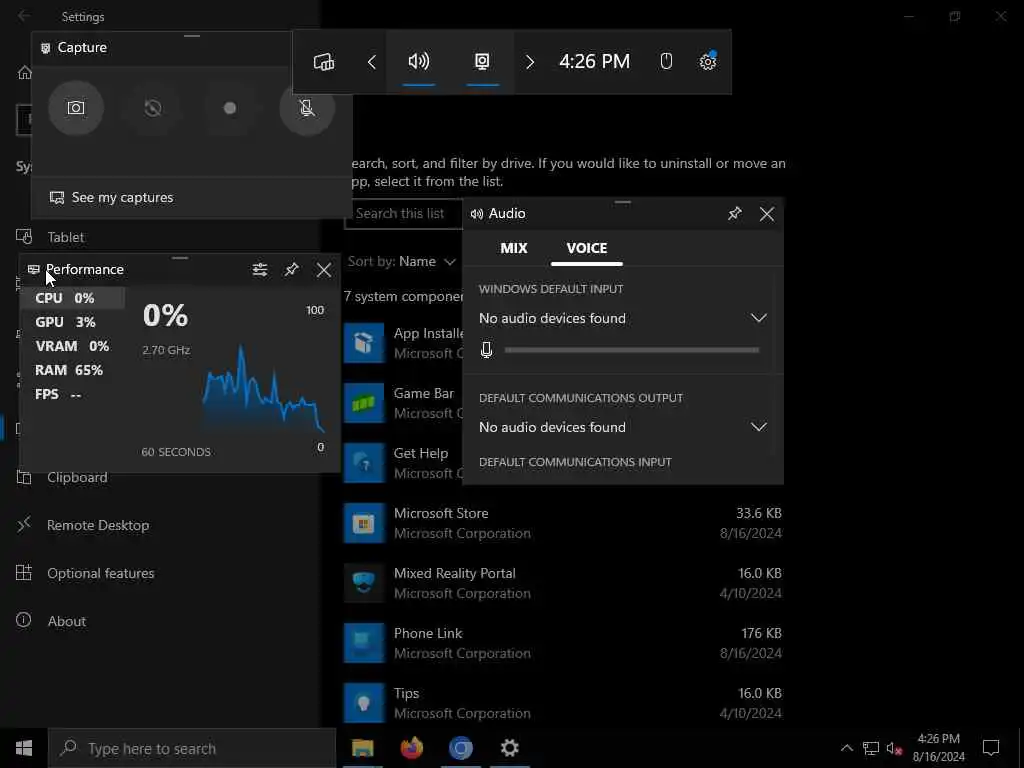Open the notification center icon

pos(991,748)
